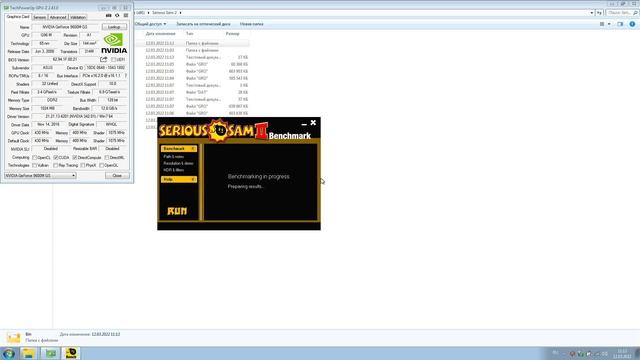Open the Explorer address bar history dropdown
Image resolution: width=640 pixels, height=360 pixels.
(x=591, y=13)
